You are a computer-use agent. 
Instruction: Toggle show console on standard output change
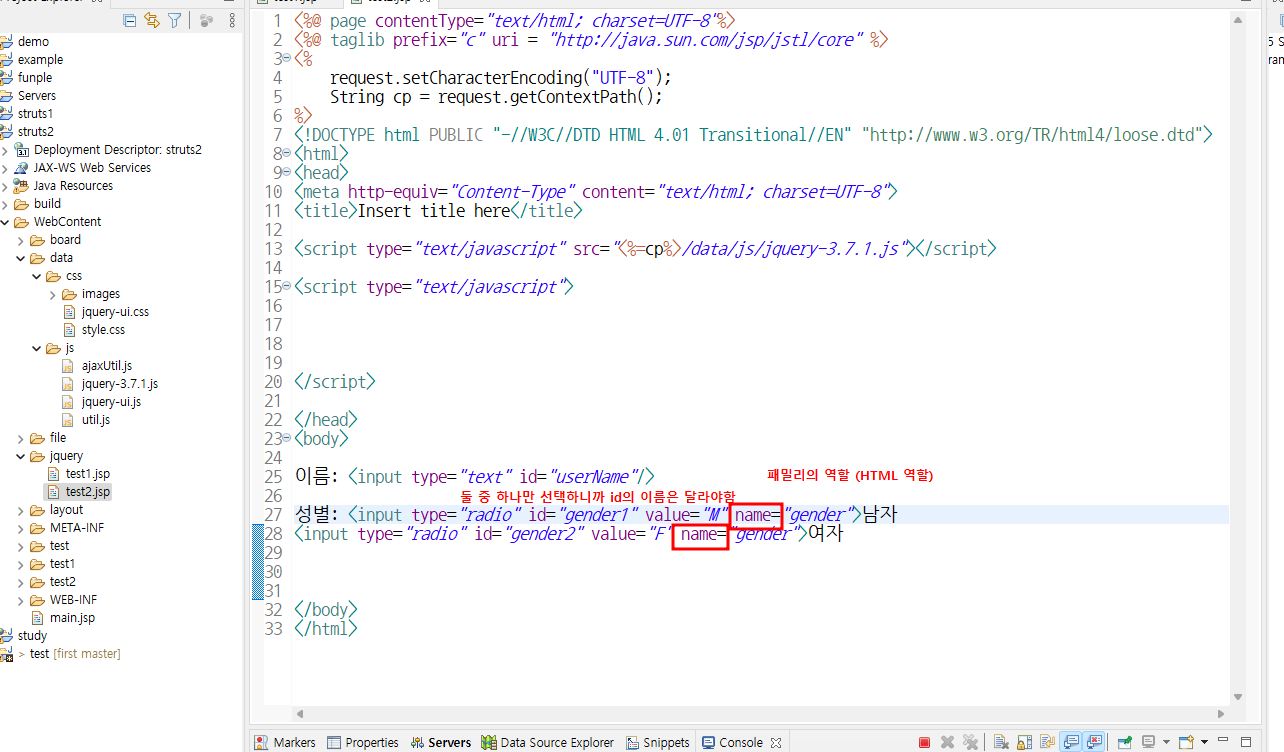[x=1071, y=742]
